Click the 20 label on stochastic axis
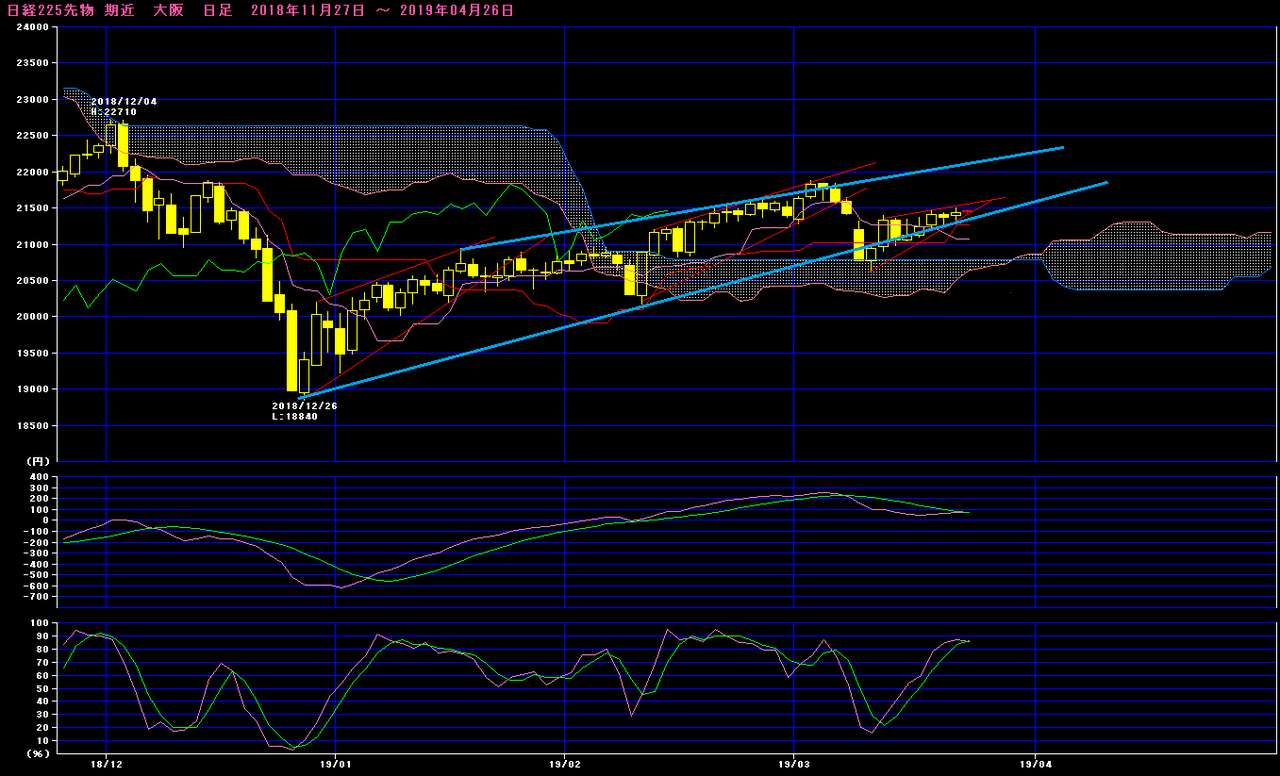This screenshot has width=1280, height=776. pyautogui.click(x=43, y=728)
